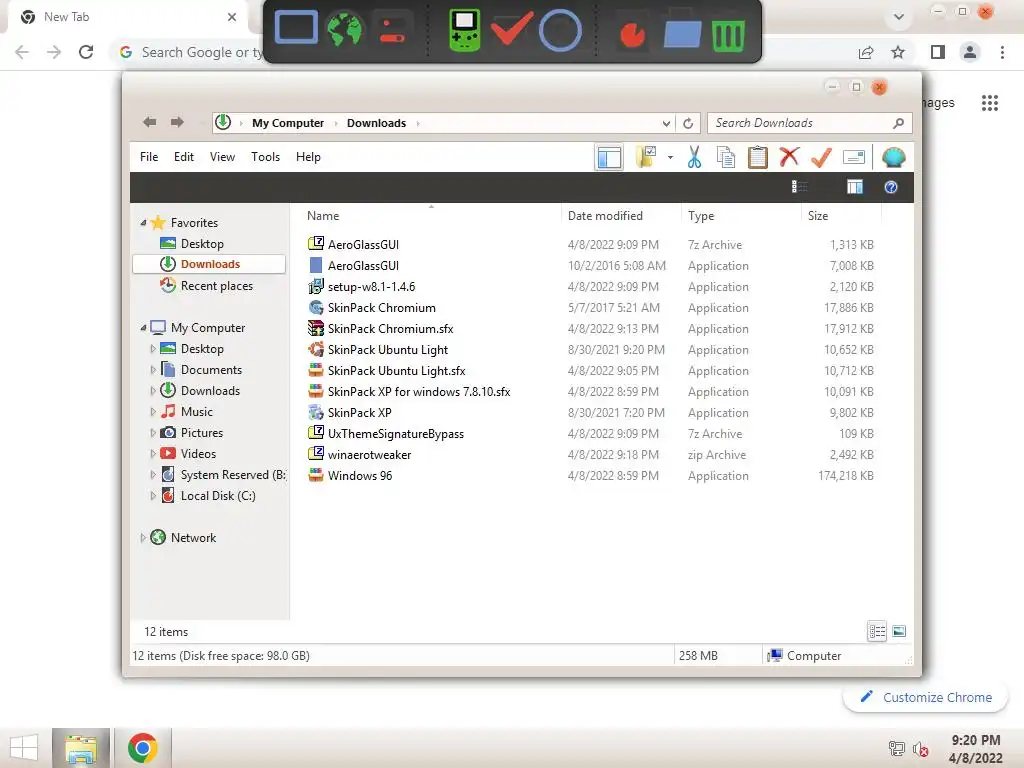The width and height of the screenshot is (1024, 768).
Task: Open the File menu
Action: (149, 157)
